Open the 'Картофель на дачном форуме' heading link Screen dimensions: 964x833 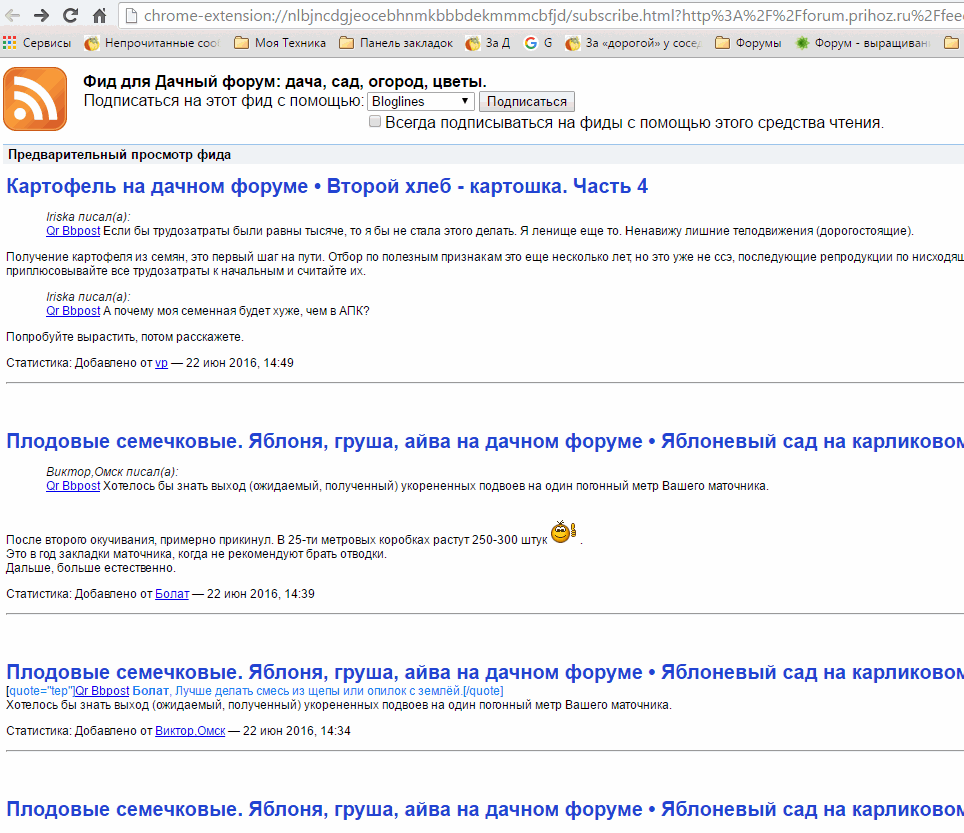click(327, 186)
